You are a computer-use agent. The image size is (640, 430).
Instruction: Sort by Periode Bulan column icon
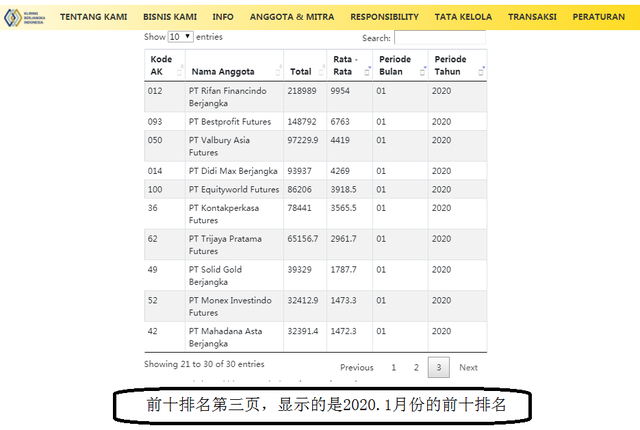tap(422, 72)
